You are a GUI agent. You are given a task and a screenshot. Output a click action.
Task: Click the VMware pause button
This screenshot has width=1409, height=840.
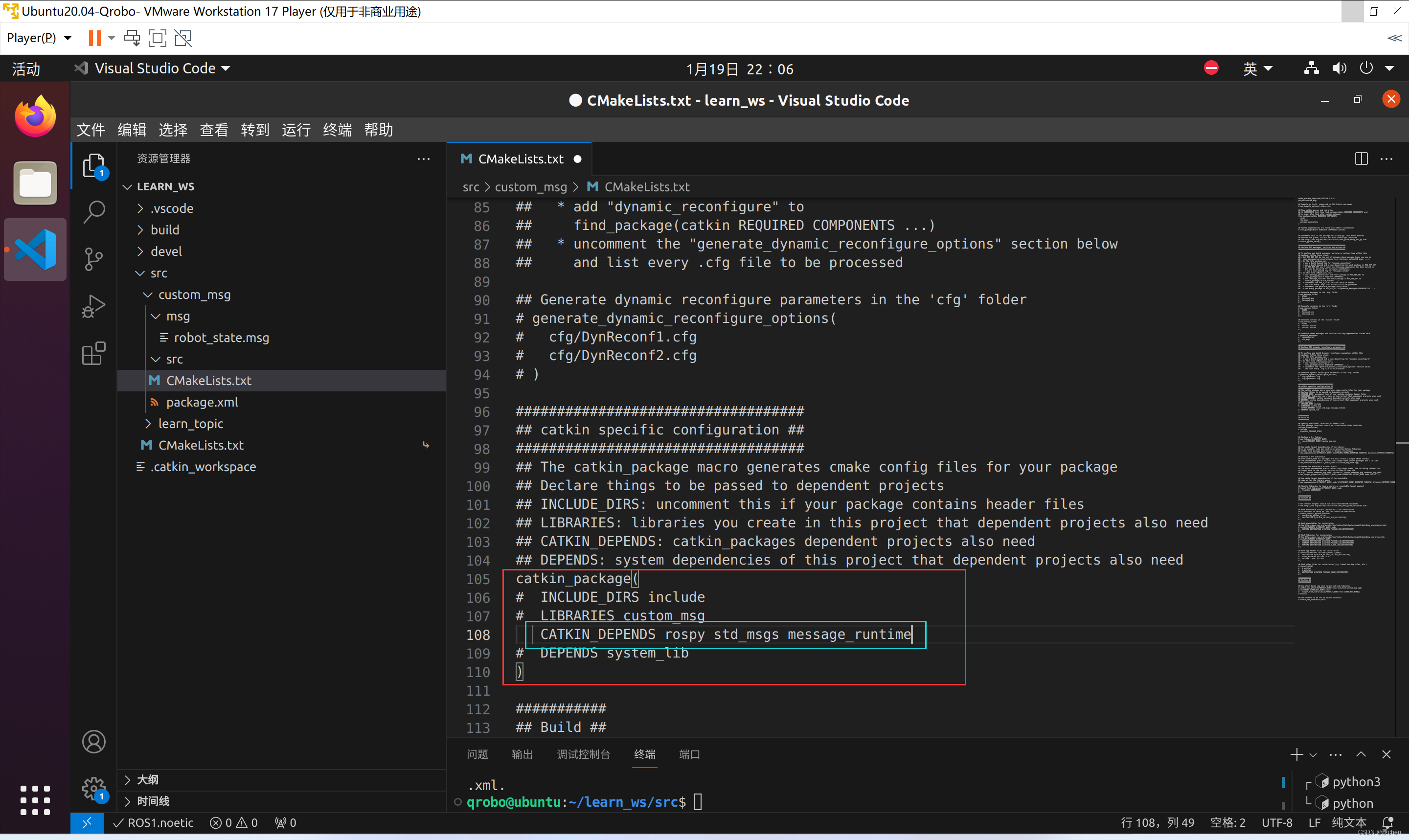point(94,38)
